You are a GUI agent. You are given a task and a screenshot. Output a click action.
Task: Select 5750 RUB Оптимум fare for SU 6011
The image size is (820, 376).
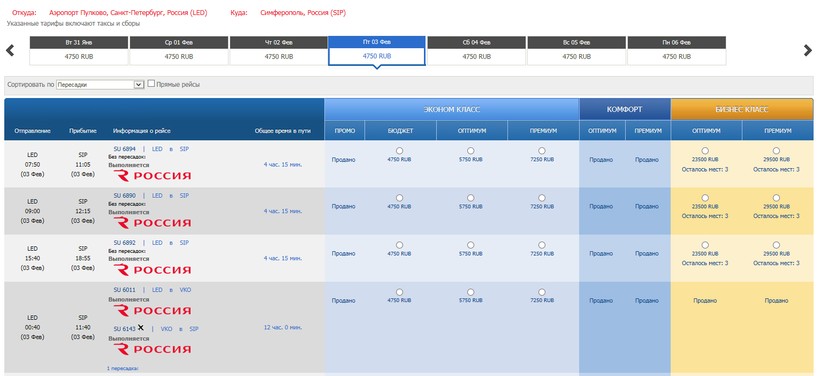click(471, 292)
